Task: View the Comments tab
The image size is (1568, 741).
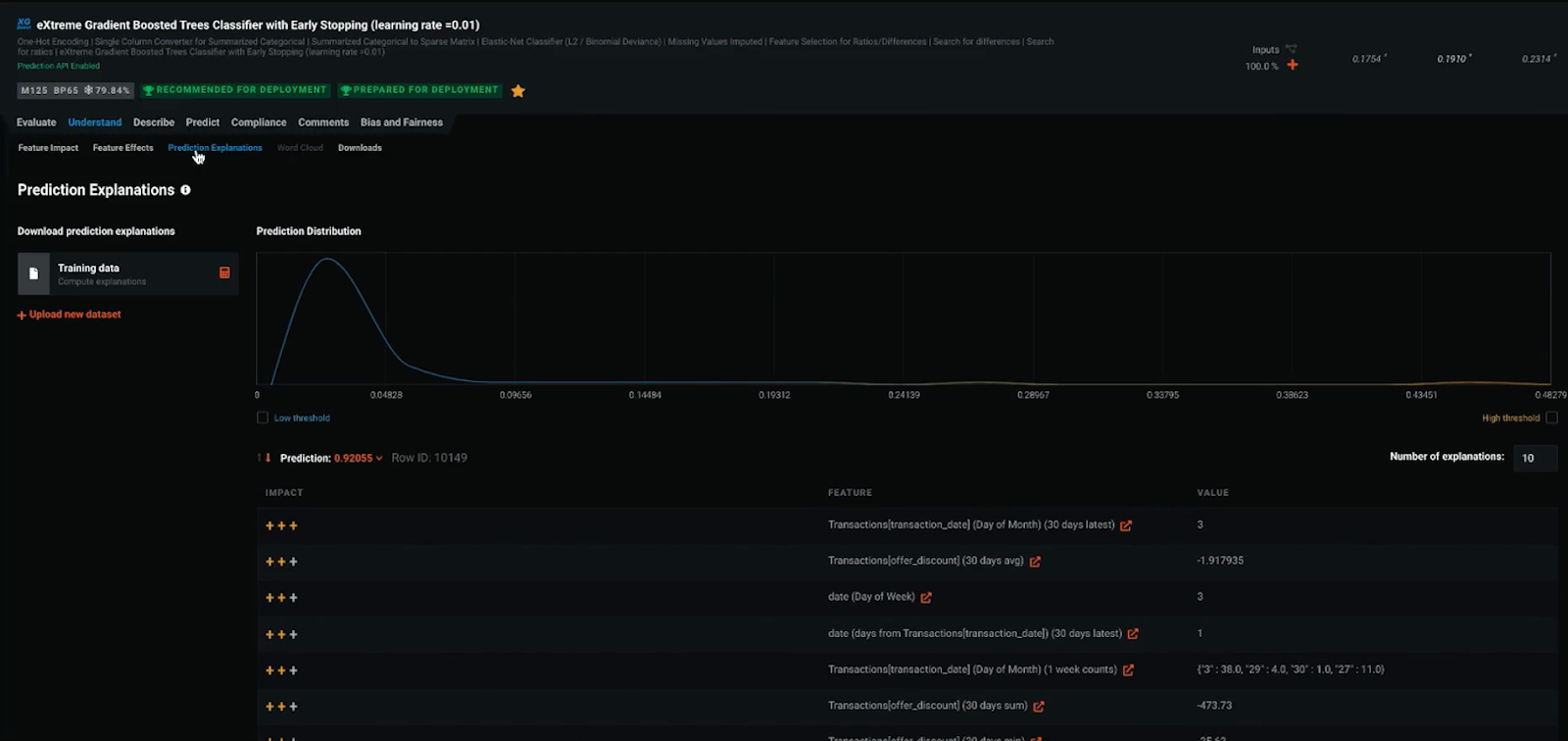Action: pyautogui.click(x=323, y=123)
